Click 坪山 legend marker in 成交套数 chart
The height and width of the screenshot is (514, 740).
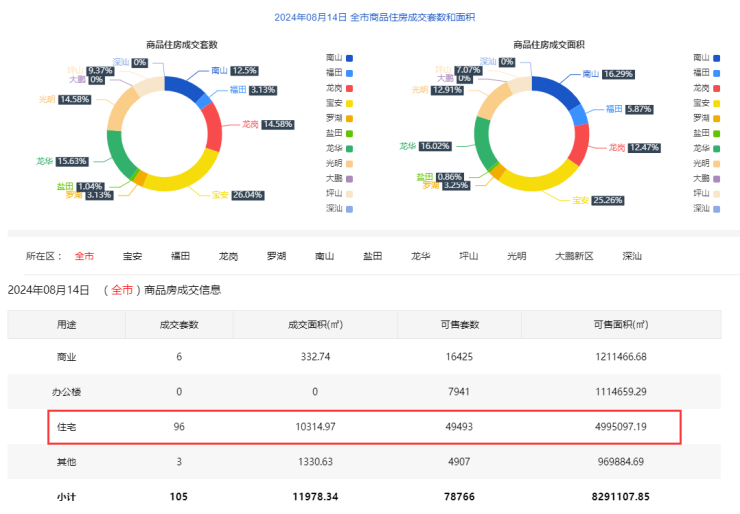click(x=349, y=193)
